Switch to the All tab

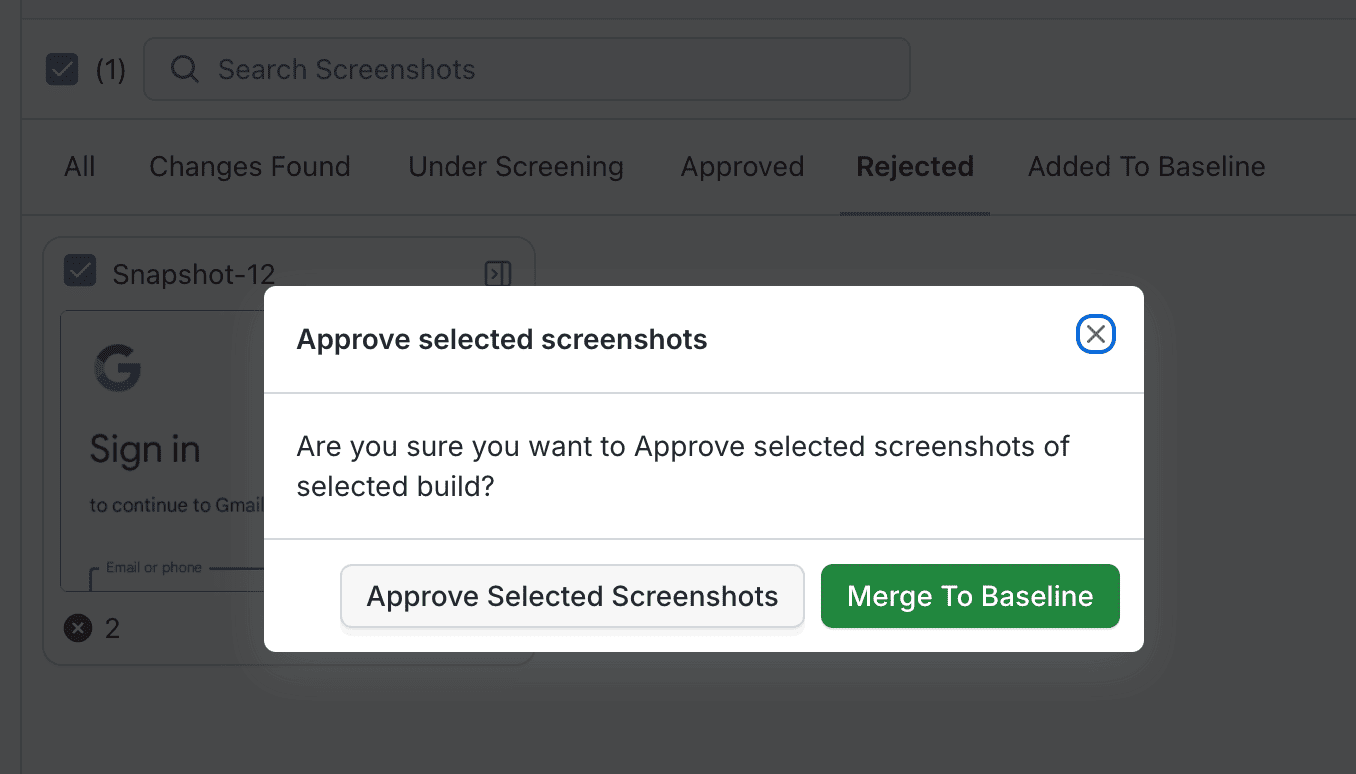(80, 167)
